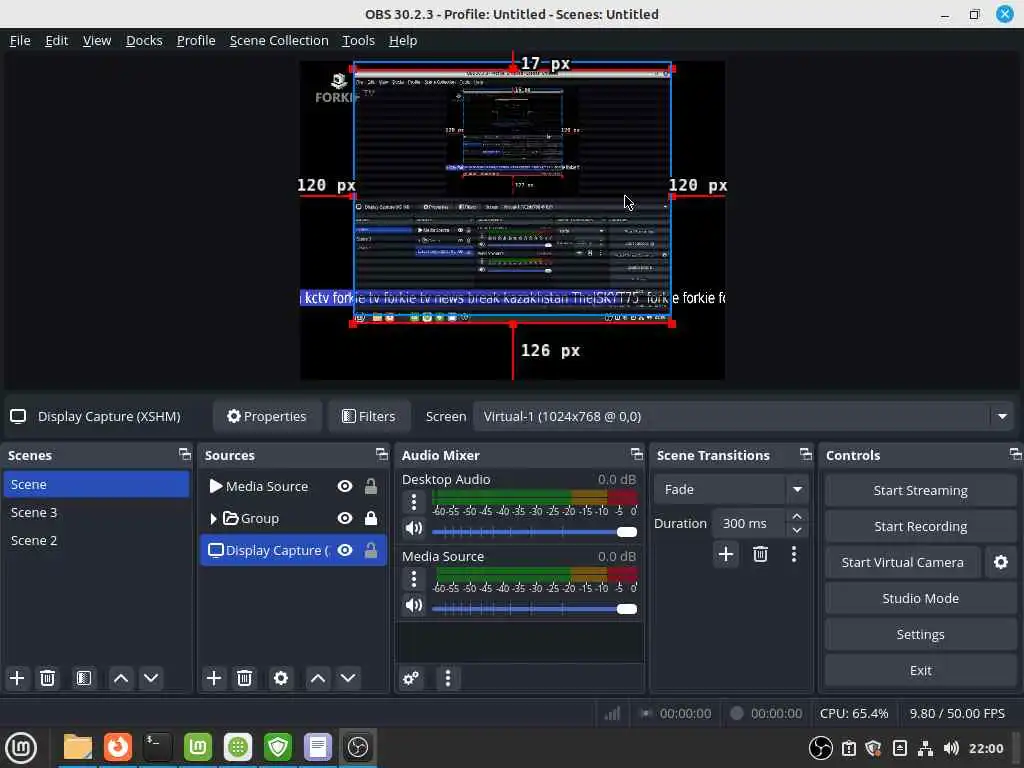The height and width of the screenshot is (768, 1024).
Task: Float the Controls dock icon
Action: click(1015, 454)
